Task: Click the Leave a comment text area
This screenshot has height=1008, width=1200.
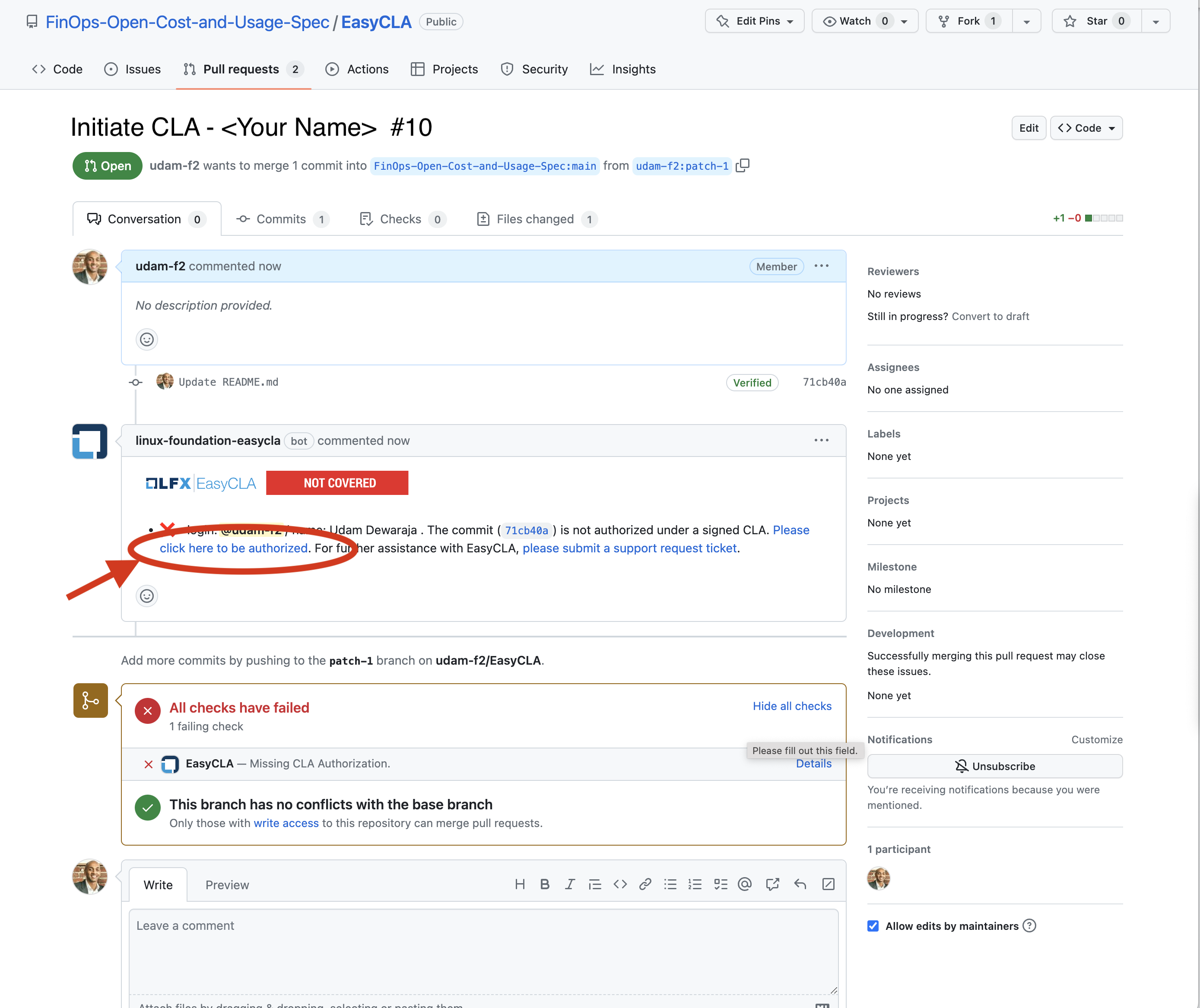Action: [483, 948]
